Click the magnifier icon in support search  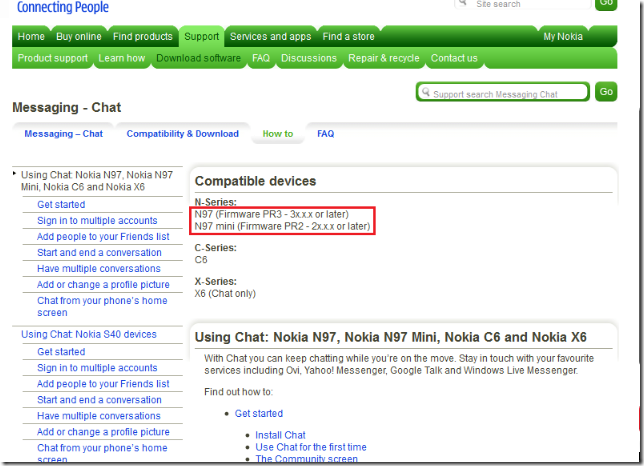[426, 92]
